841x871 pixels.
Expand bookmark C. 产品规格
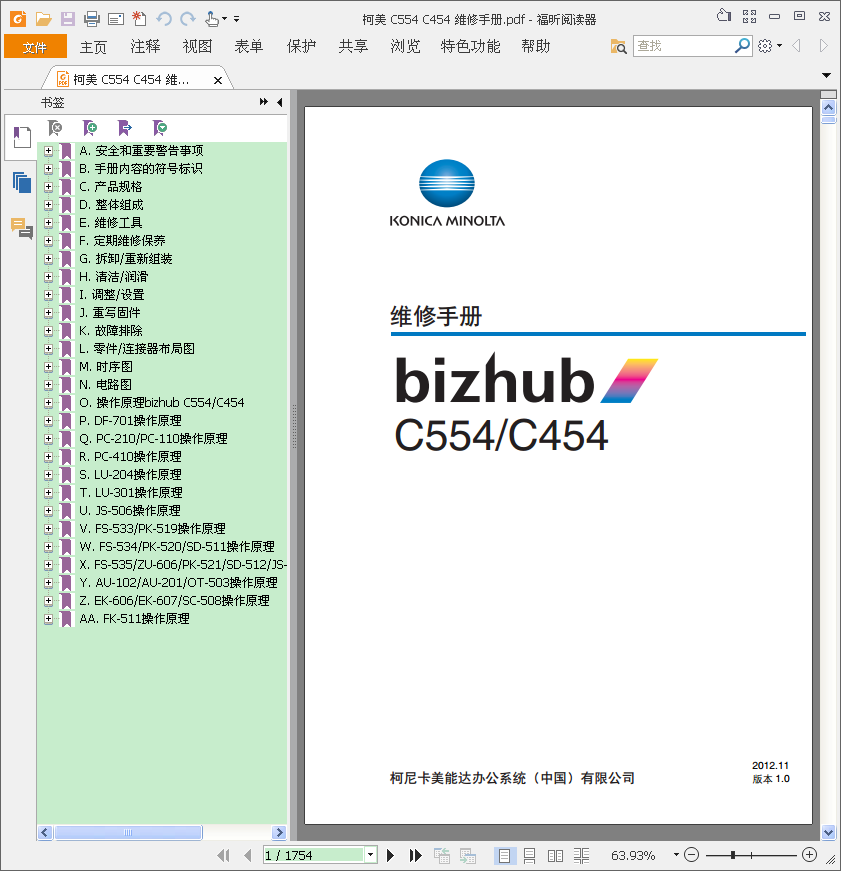point(48,187)
